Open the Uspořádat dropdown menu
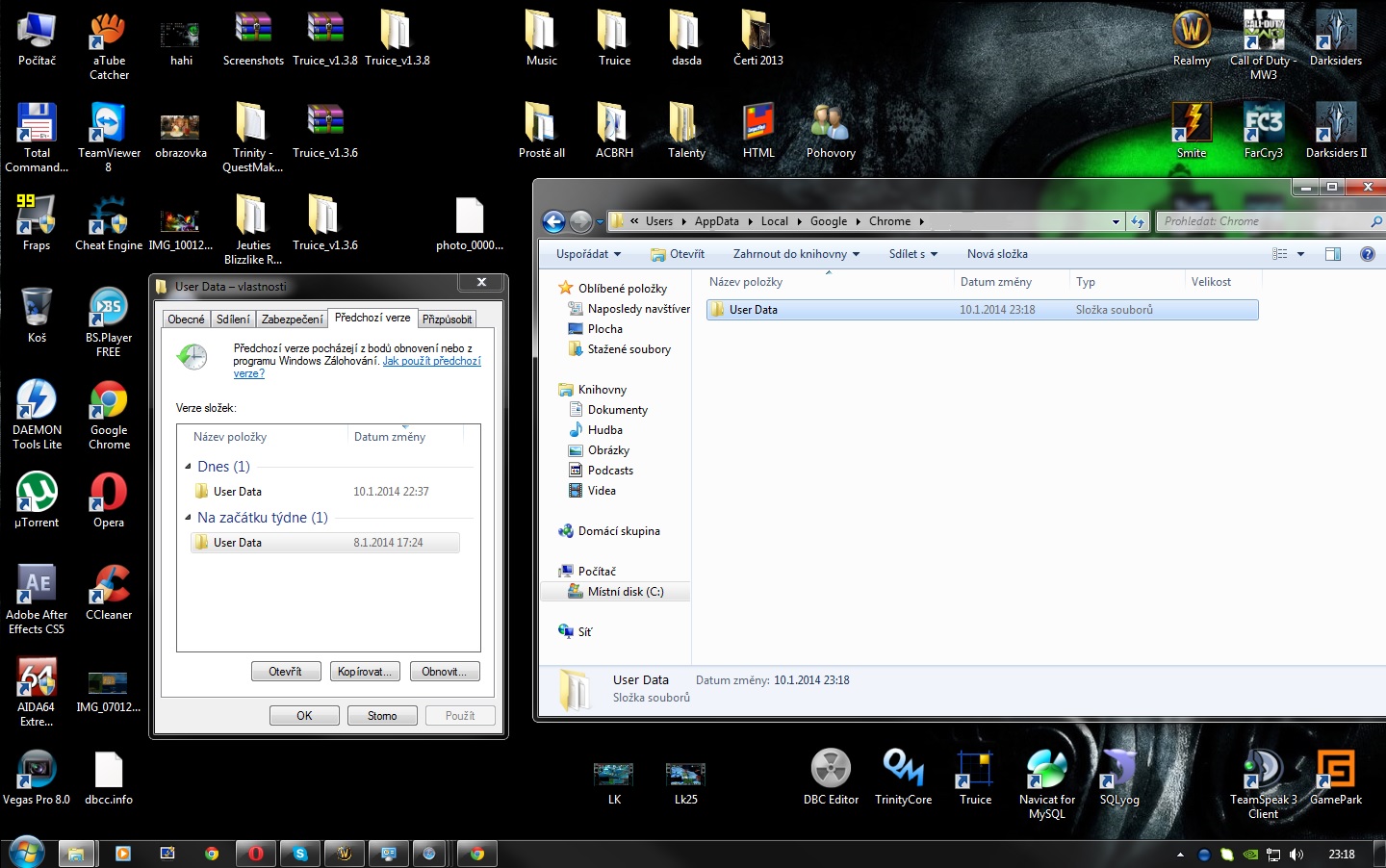 coord(588,254)
